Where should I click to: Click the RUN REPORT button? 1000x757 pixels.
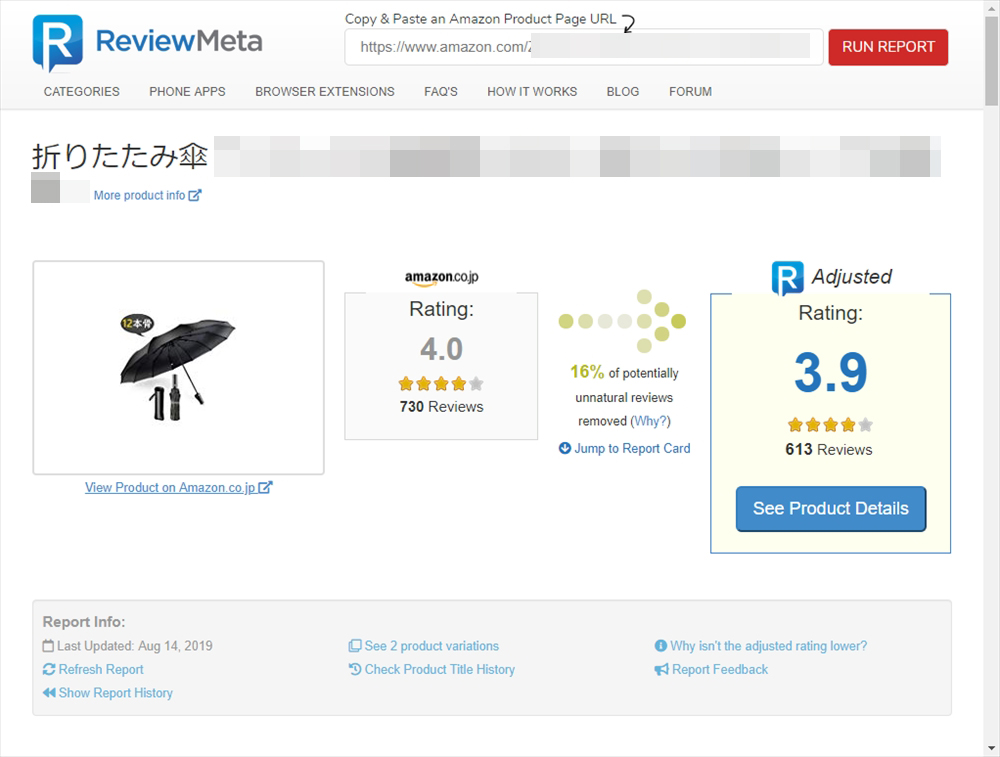888,47
